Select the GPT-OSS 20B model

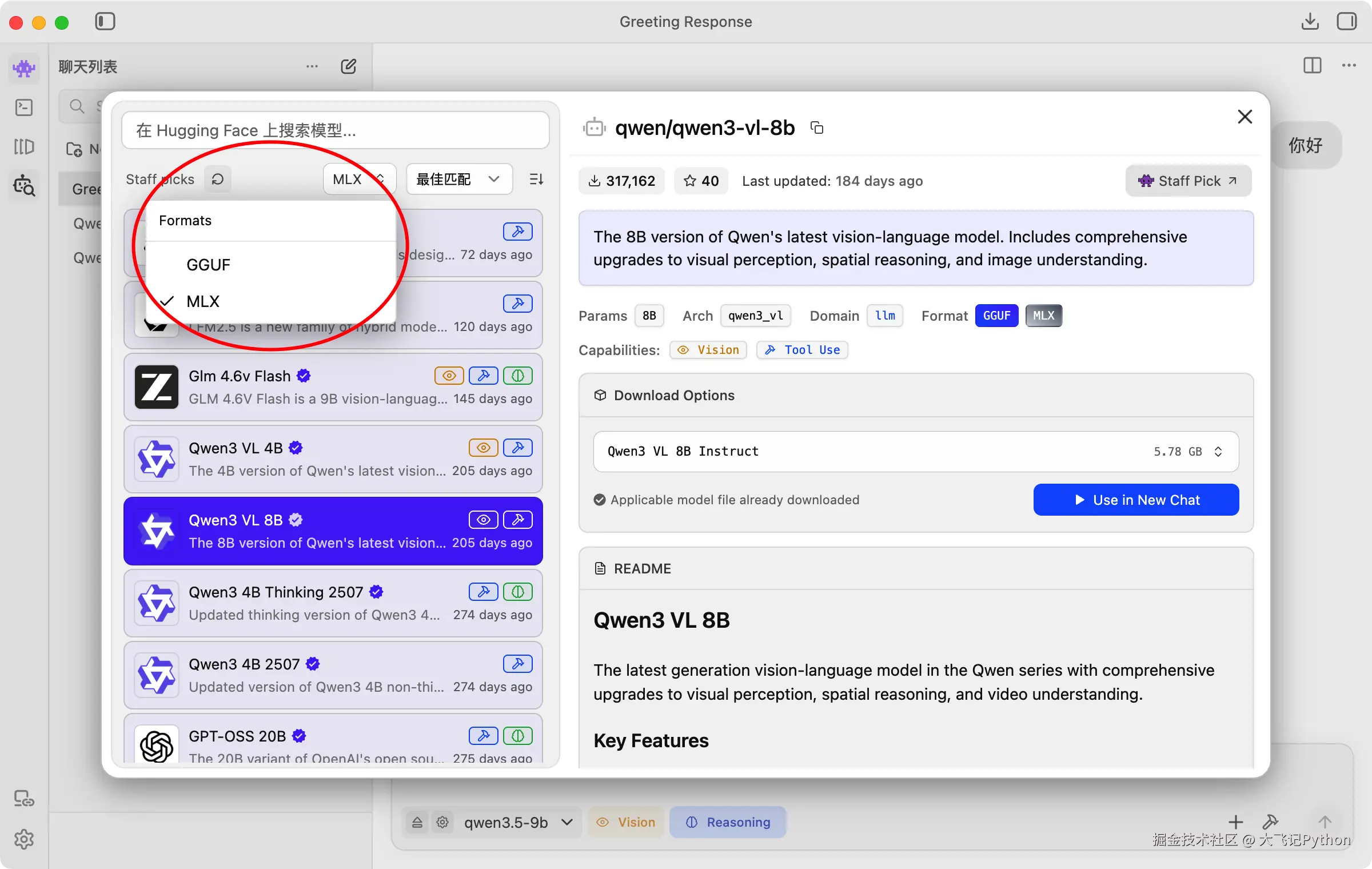pos(333,738)
